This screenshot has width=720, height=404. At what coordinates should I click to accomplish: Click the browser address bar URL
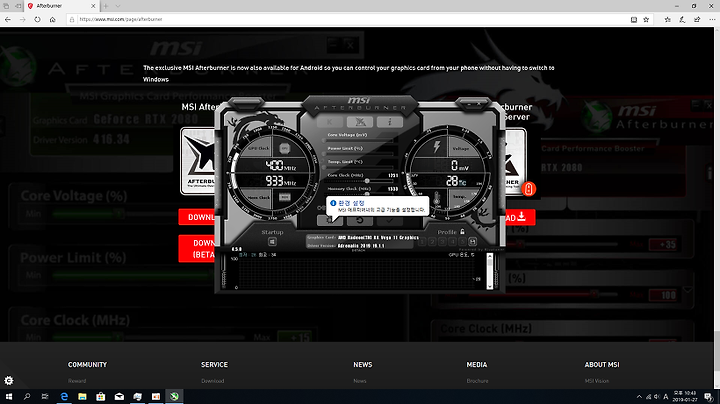(x=121, y=19)
